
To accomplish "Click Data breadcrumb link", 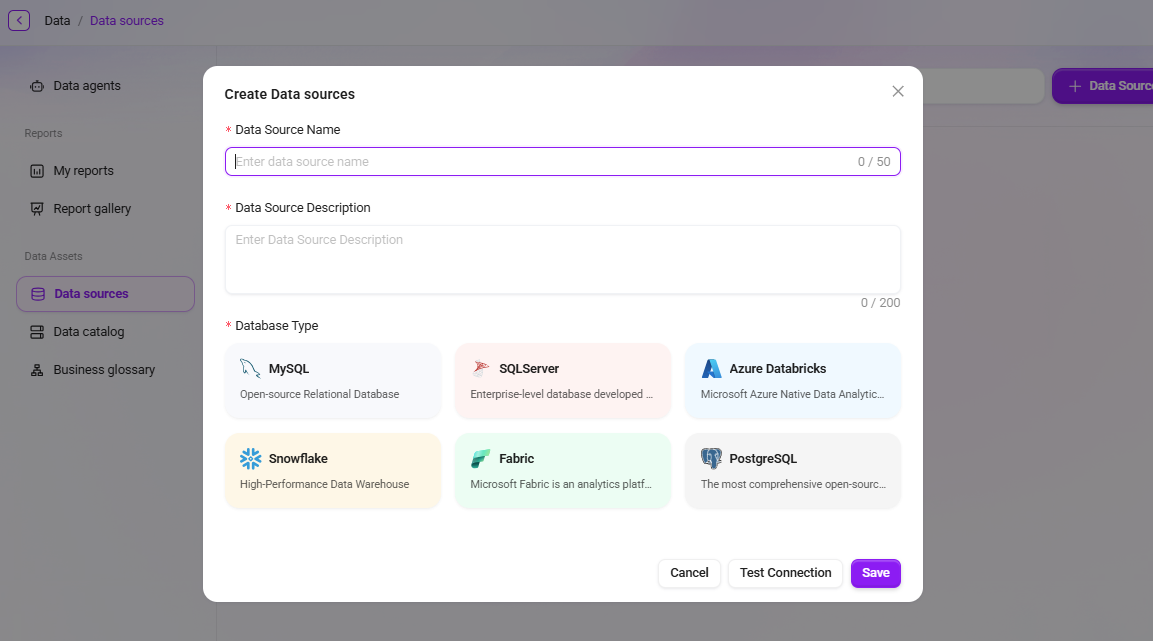I will [57, 21].
